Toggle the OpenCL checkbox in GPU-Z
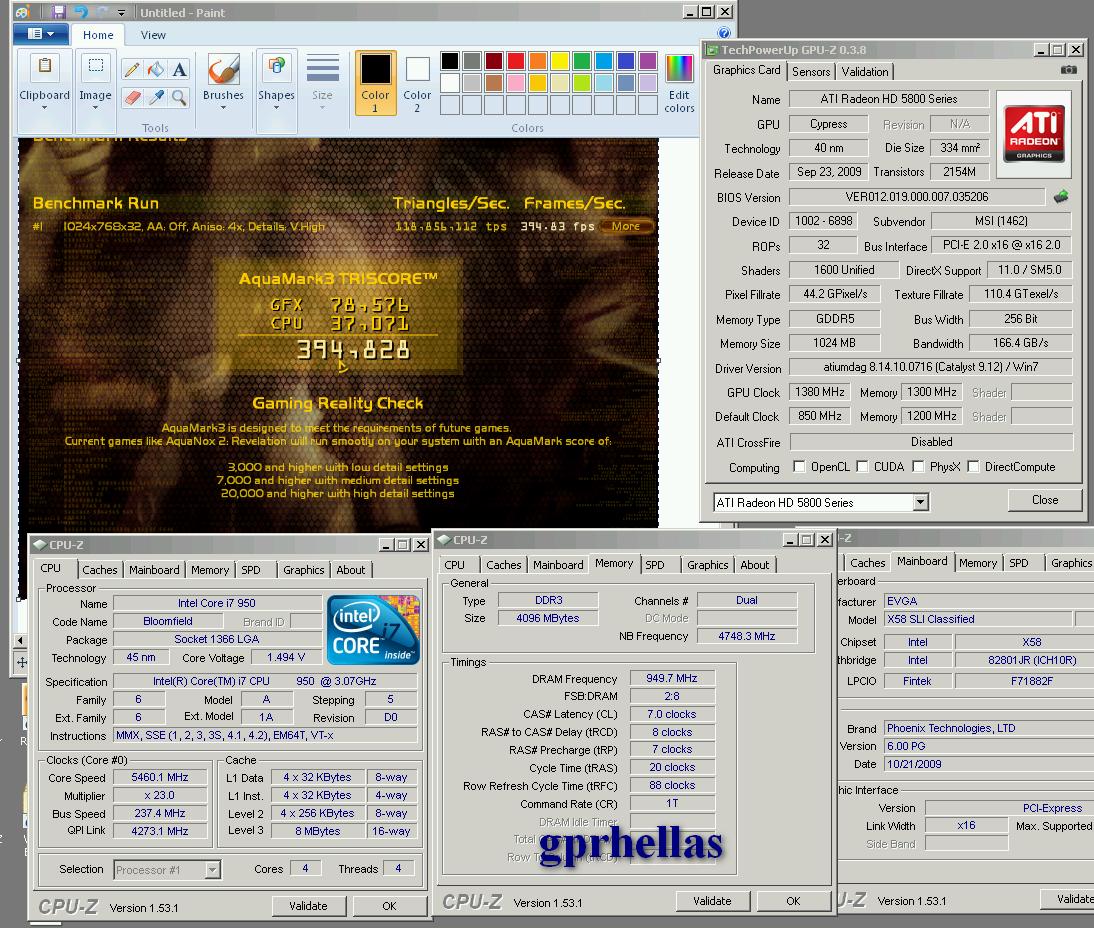 coord(800,466)
